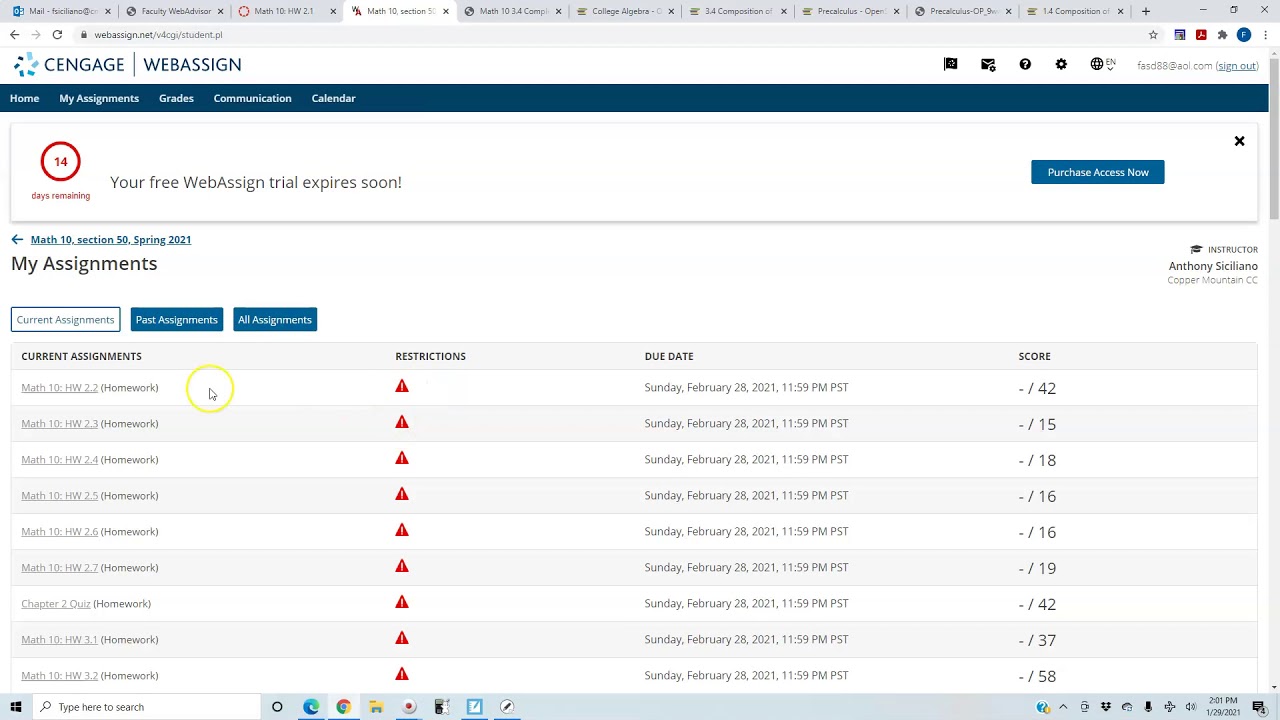Image resolution: width=1280 pixels, height=720 pixels.
Task: Open the Grades menu item
Action: pos(176,98)
